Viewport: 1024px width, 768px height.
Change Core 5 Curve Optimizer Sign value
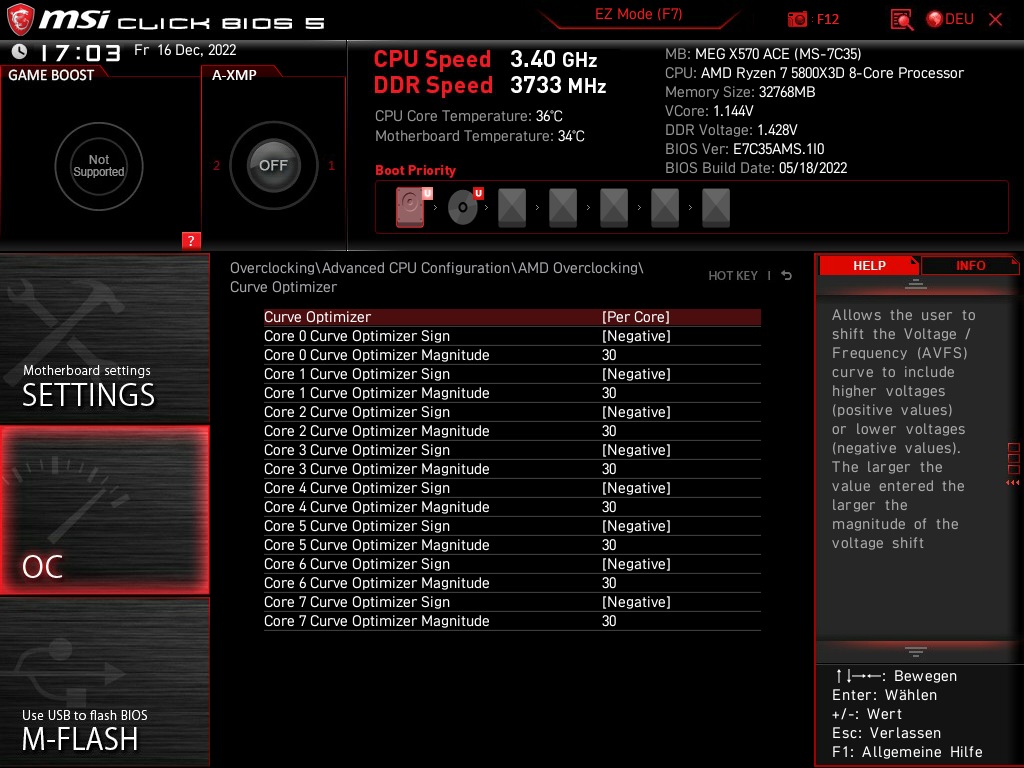(636, 526)
